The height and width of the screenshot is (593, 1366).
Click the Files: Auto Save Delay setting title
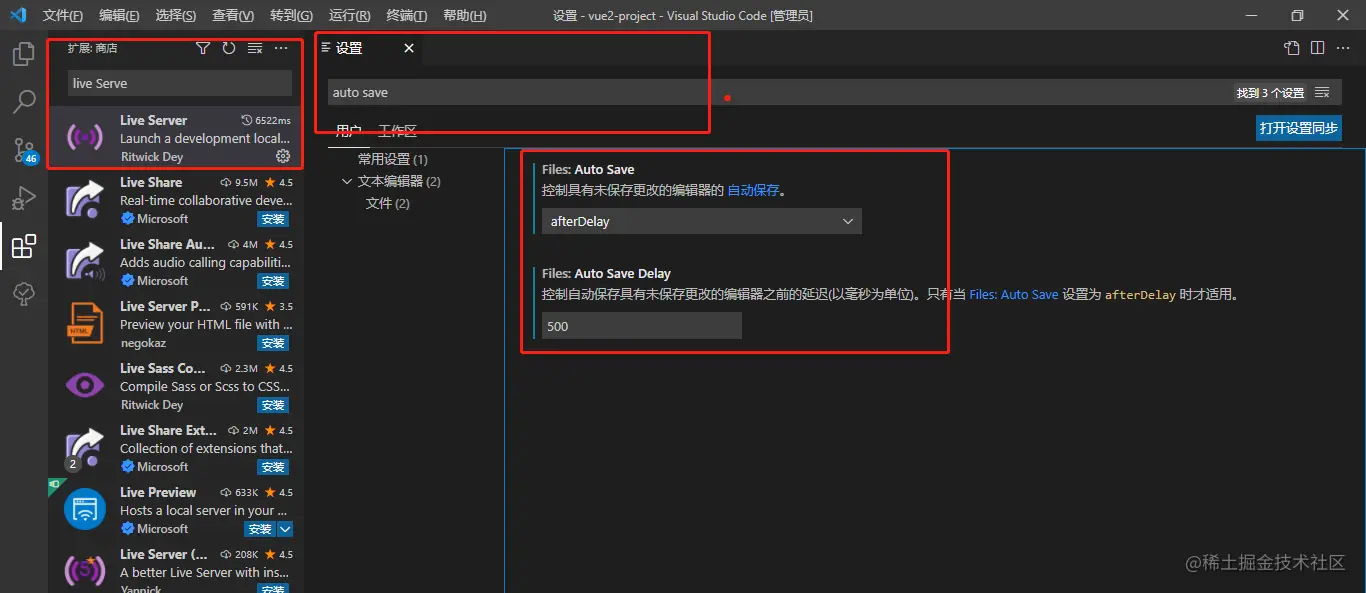click(x=606, y=273)
